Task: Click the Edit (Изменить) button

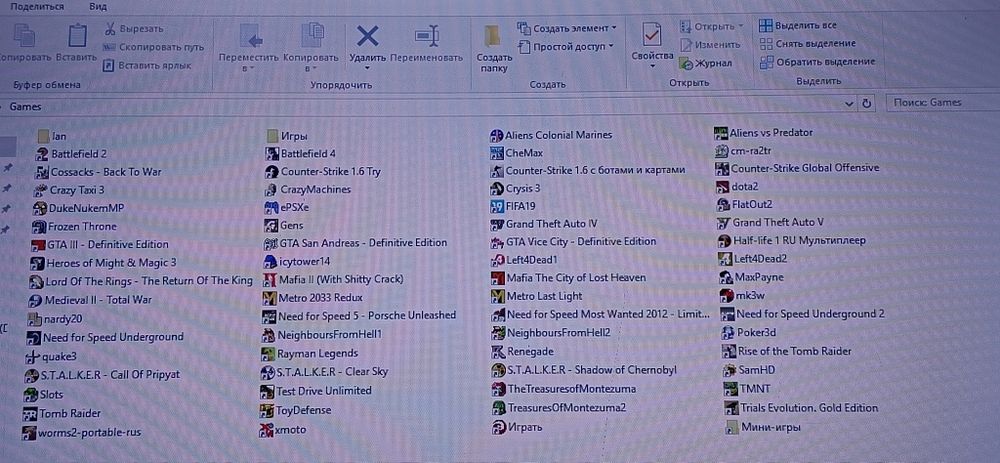Action: click(x=710, y=45)
